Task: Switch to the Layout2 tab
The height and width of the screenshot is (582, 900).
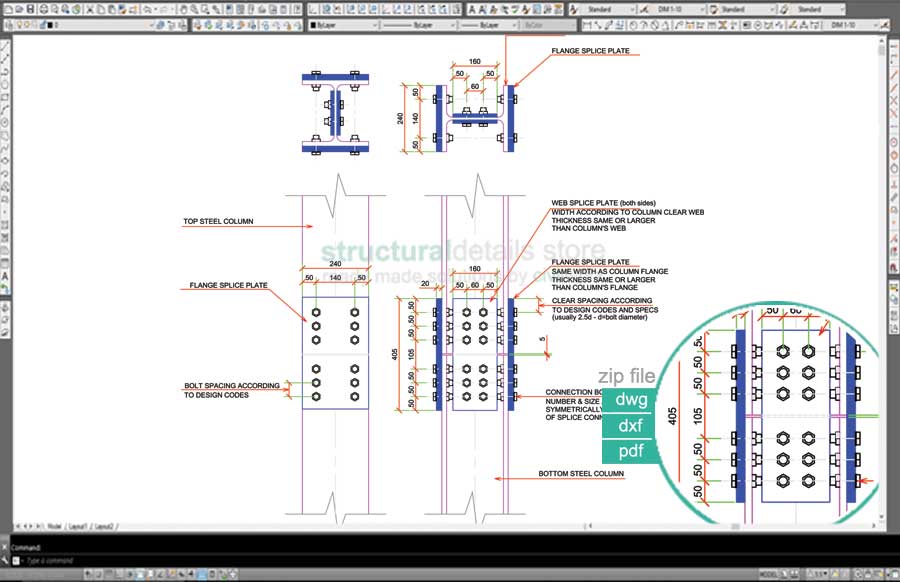Action: tap(104, 525)
